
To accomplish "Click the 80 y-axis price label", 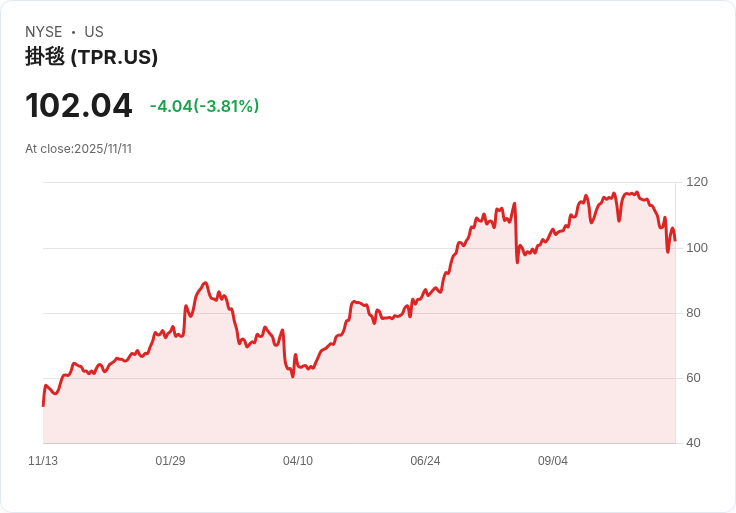I will point(694,313).
